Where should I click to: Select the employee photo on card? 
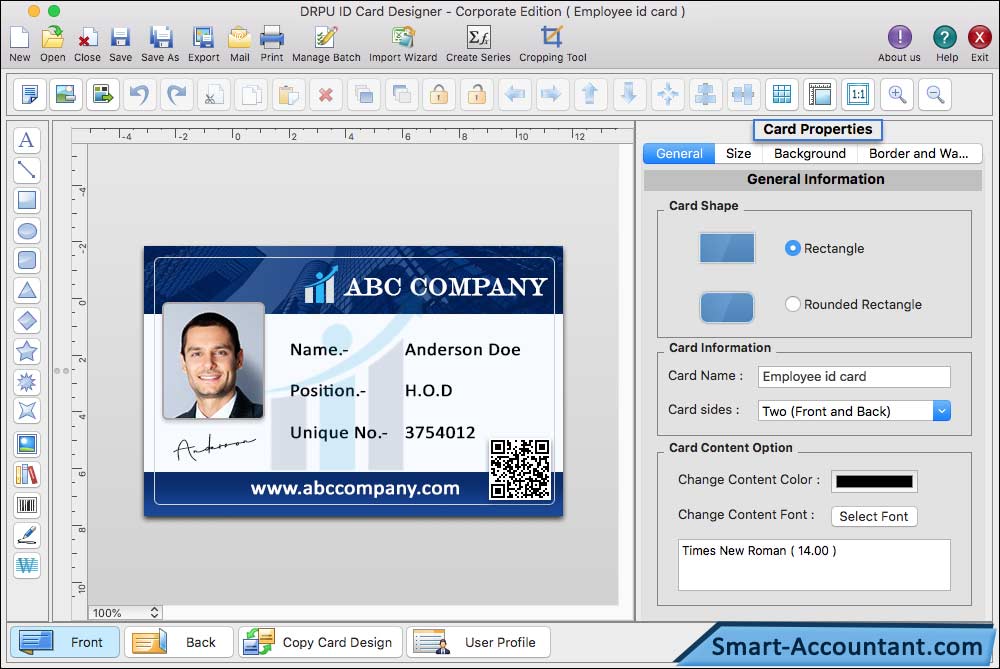click(213, 360)
